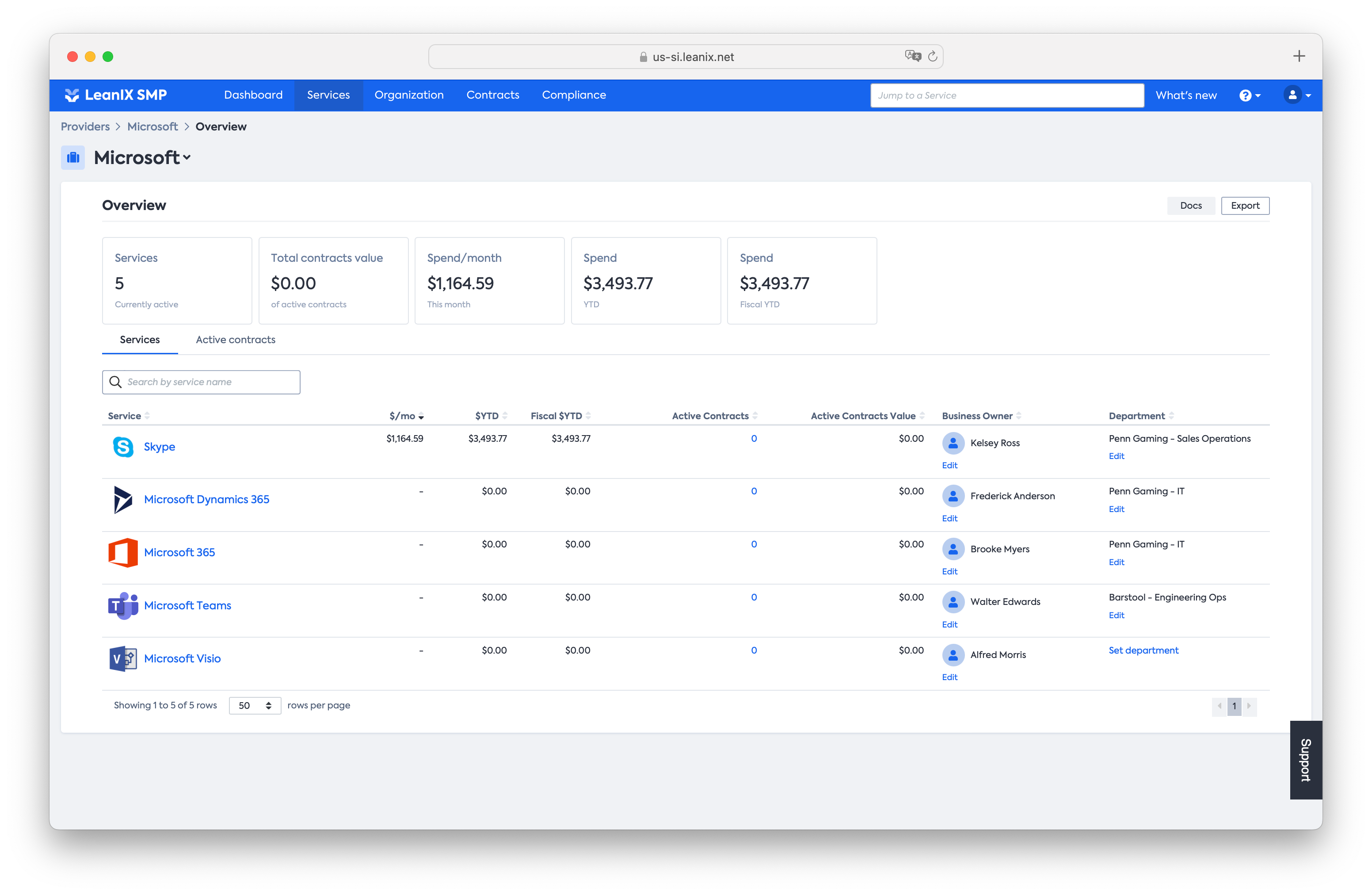The image size is (1372, 895).
Task: Open the Contracts menu
Action: coord(492,95)
